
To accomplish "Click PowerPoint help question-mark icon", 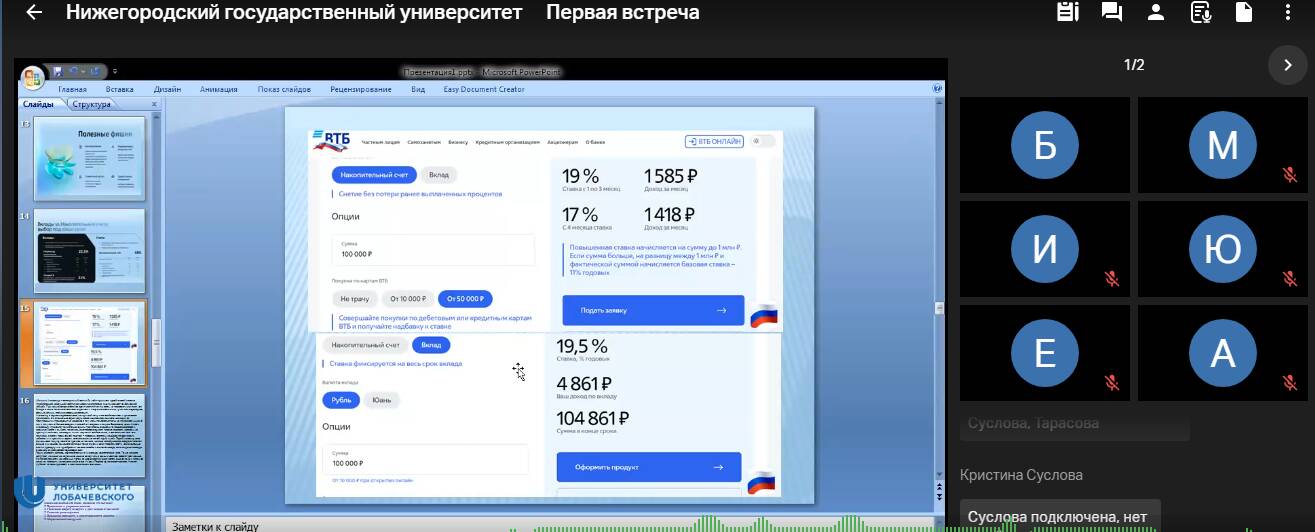I will click(x=937, y=89).
